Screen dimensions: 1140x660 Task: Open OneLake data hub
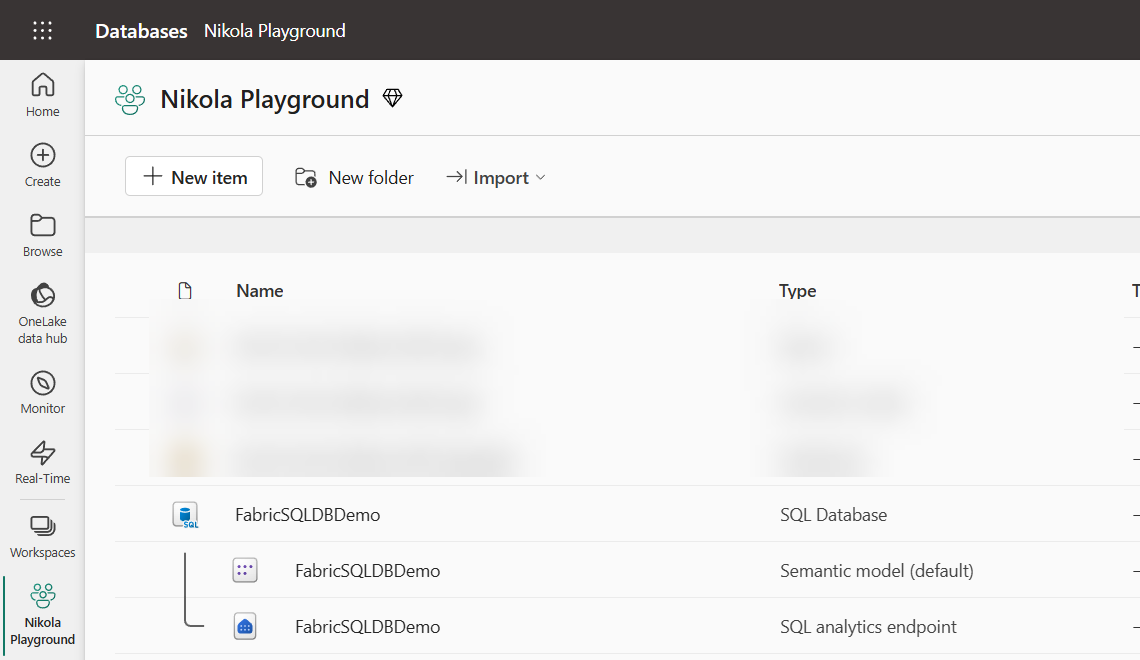(42, 314)
